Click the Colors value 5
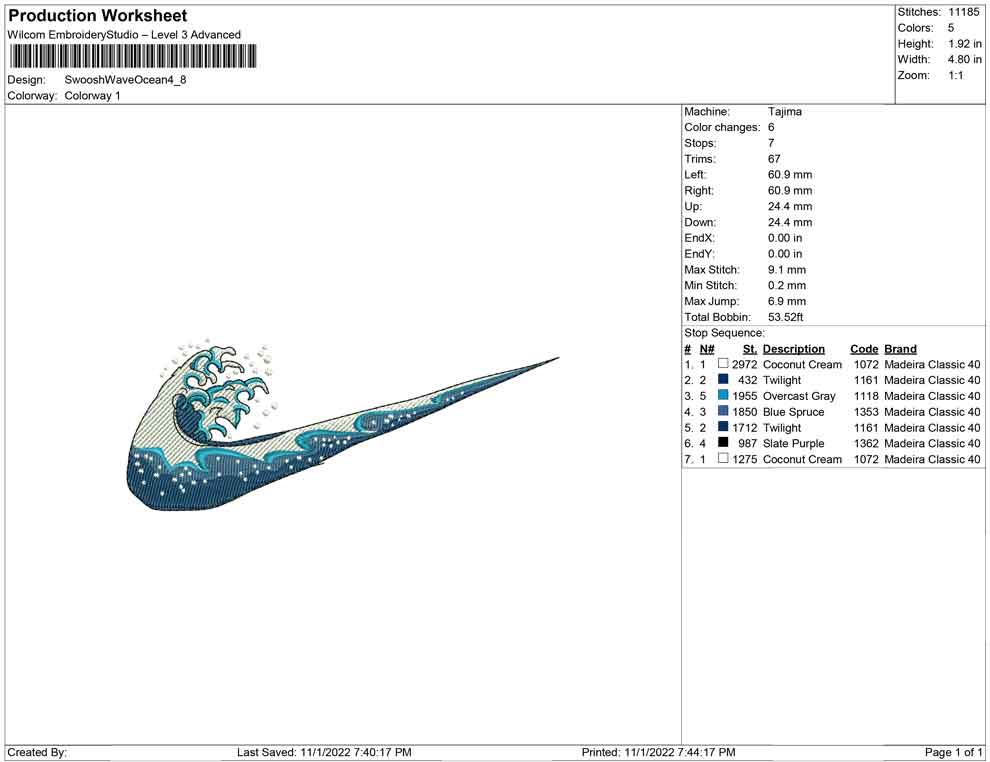The height and width of the screenshot is (762, 990). point(951,28)
